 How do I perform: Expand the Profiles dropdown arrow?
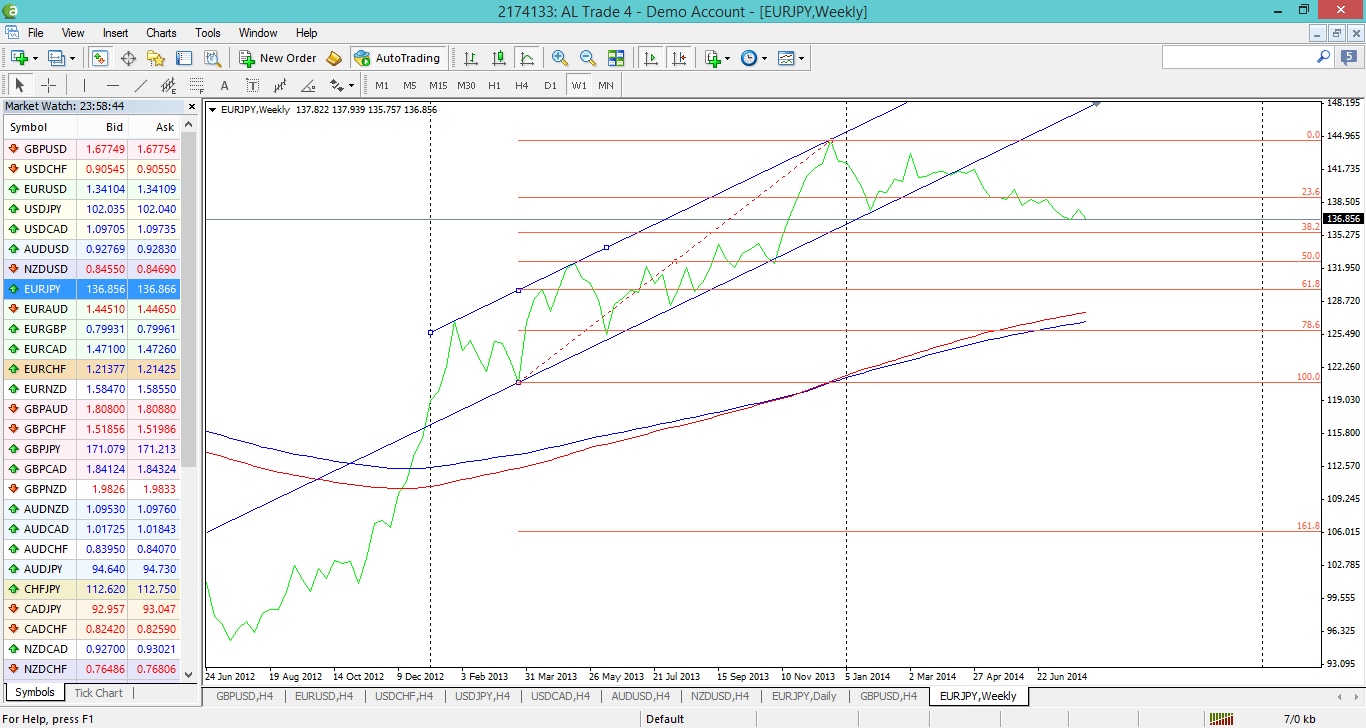[72, 58]
